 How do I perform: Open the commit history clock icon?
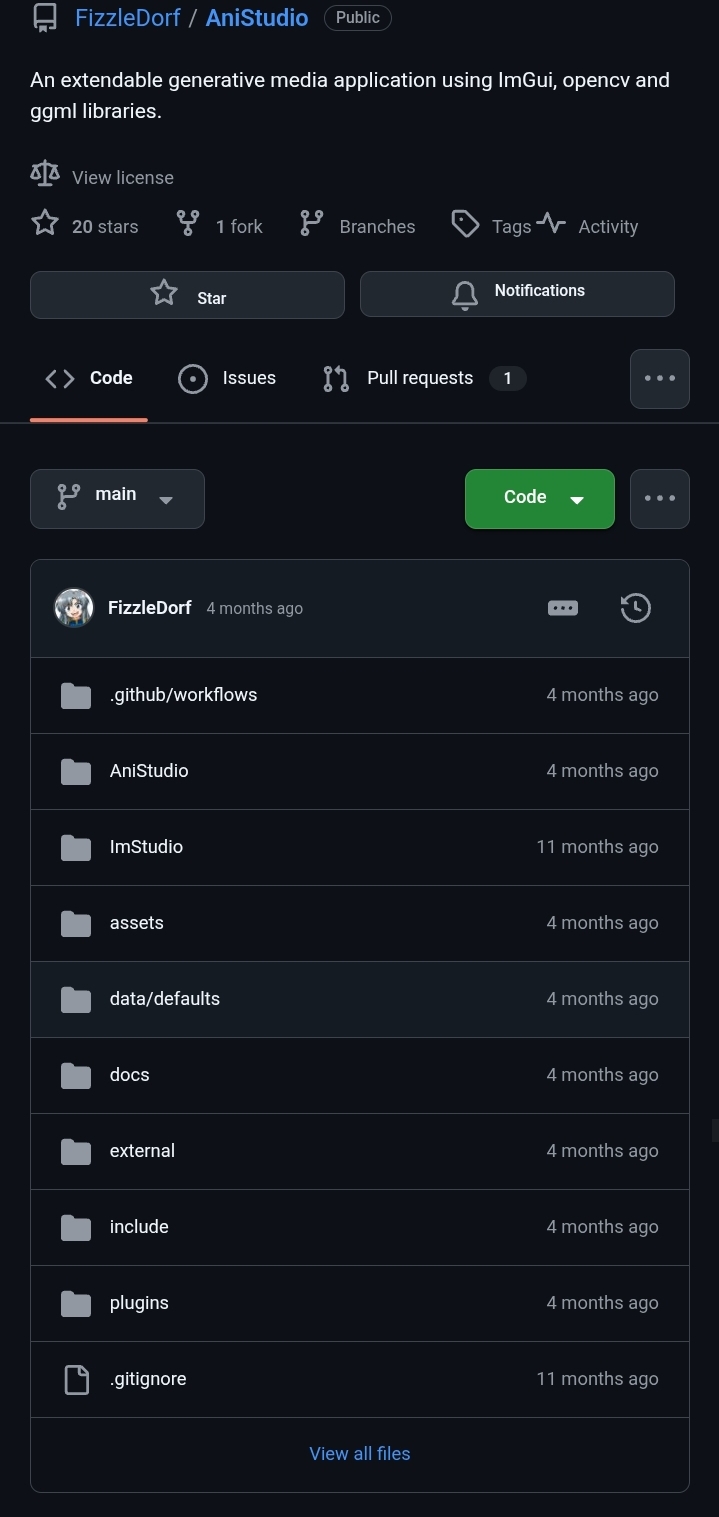tap(635, 608)
